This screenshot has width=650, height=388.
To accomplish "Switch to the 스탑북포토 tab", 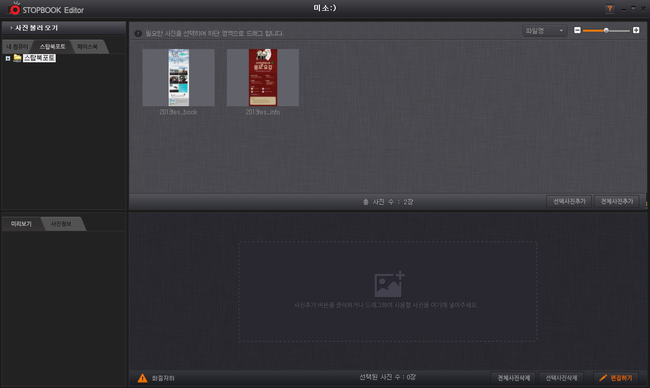I will [x=53, y=46].
